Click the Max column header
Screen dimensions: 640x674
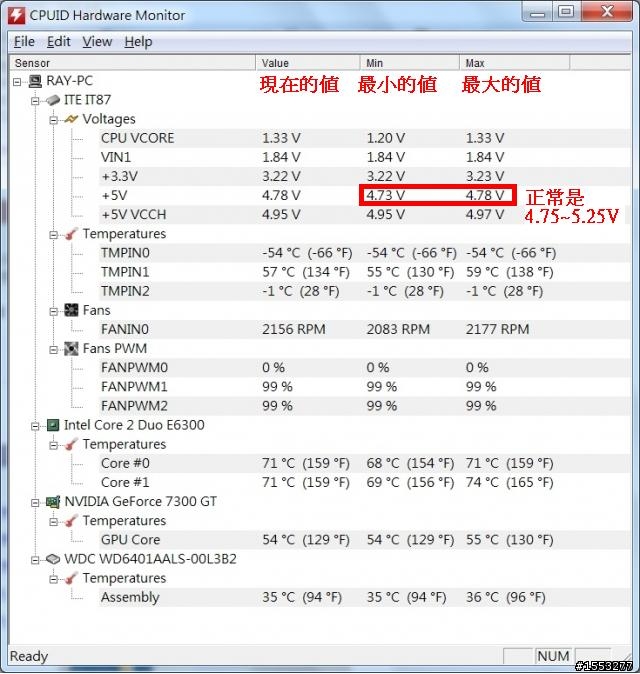[514, 63]
